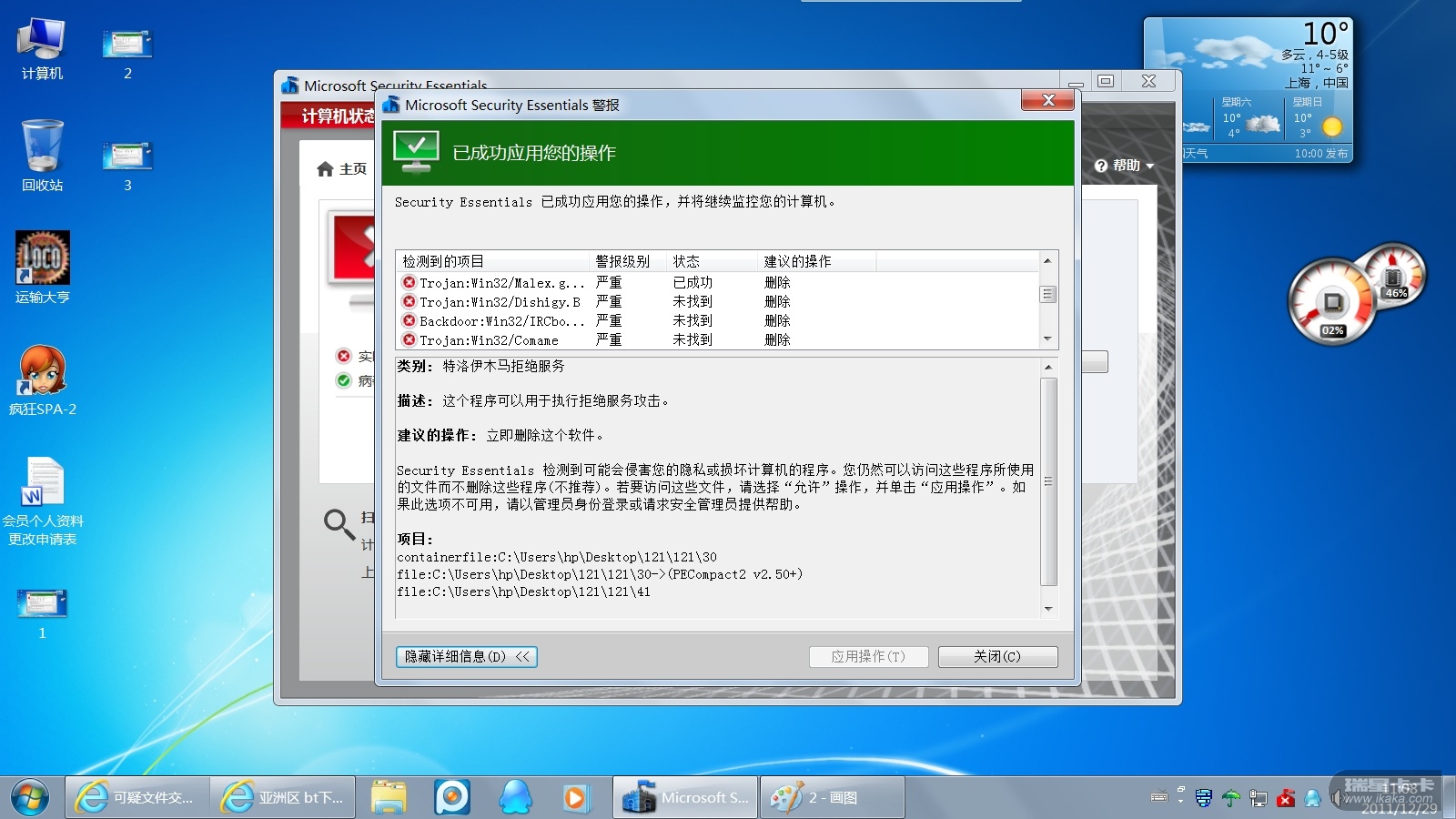Select the 计算机 desktop icon

click(x=42, y=49)
